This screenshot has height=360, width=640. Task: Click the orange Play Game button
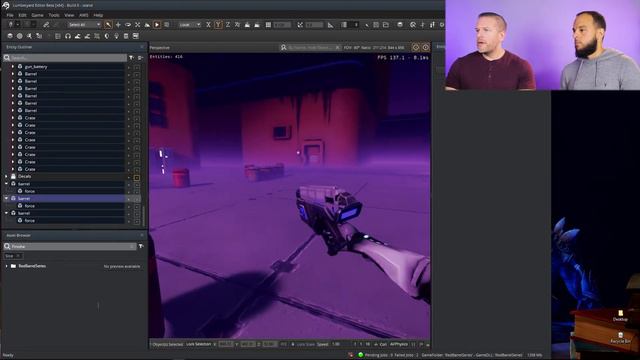coord(157,25)
